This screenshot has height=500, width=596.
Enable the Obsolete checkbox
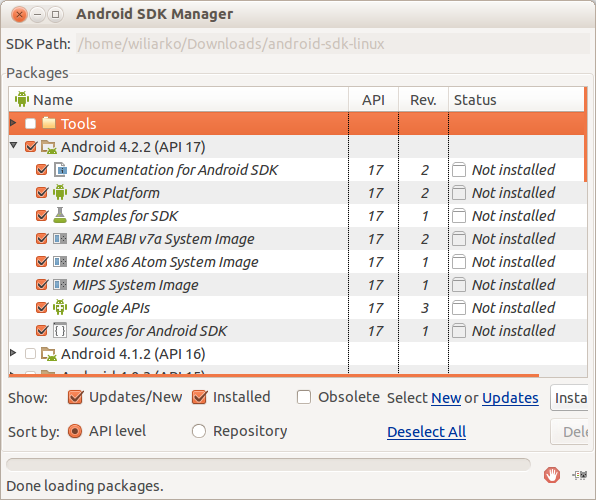[304, 397]
